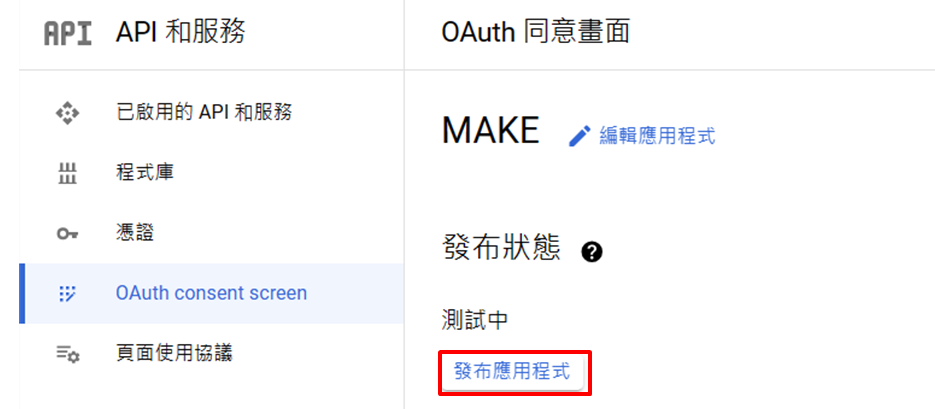Click the 發布狀態 section heading
Viewport: 935px width, 409px height.
[x=502, y=248]
